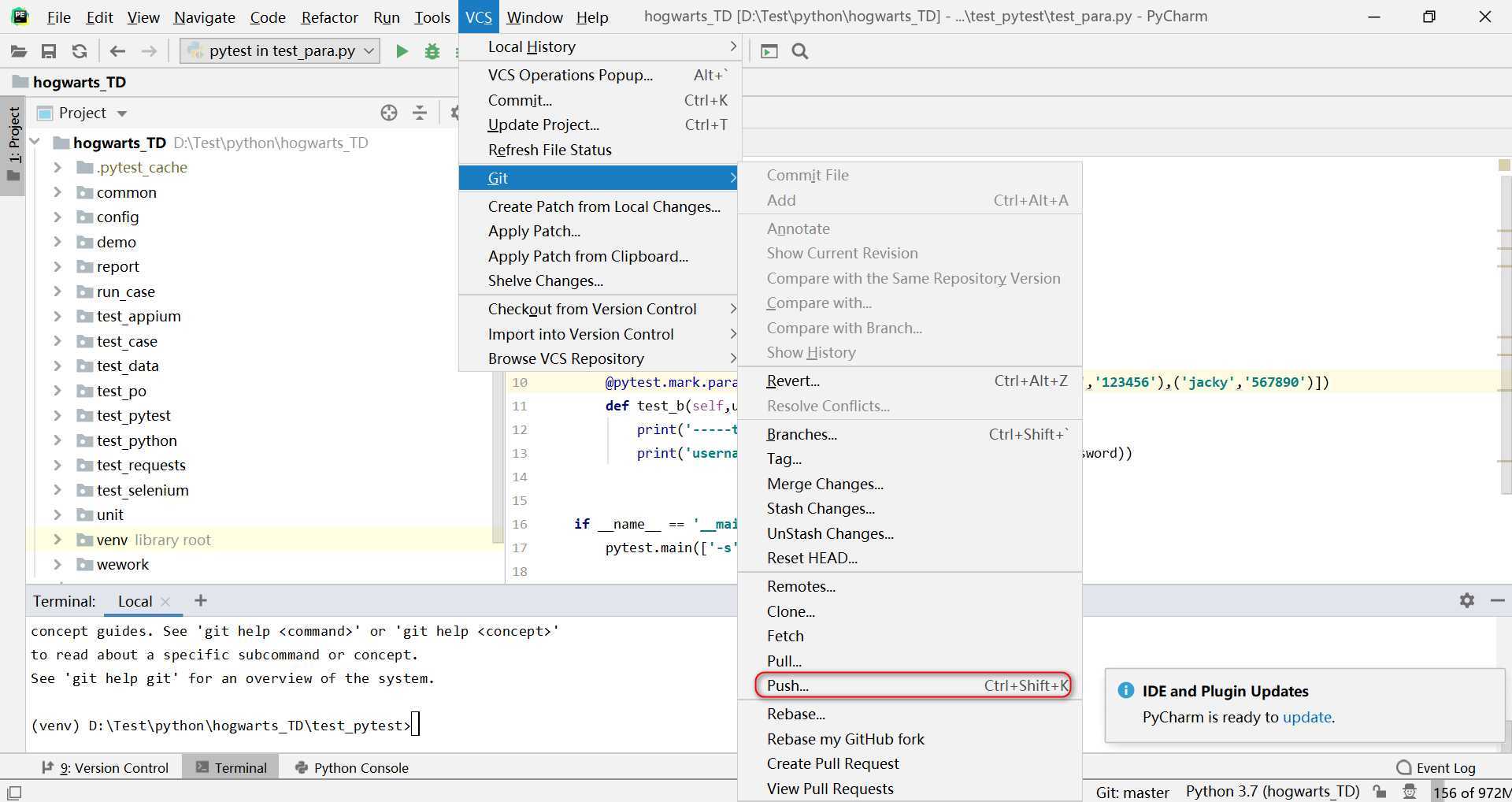Viewport: 1512px width, 802px height.
Task: Click the Python 3.7 interpreter status widget
Action: click(x=1273, y=792)
